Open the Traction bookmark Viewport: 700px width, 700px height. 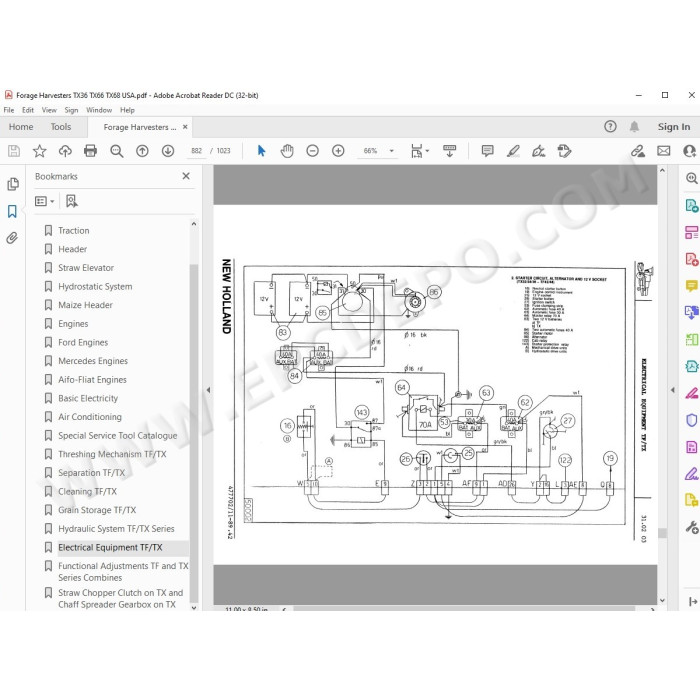pyautogui.click(x=74, y=230)
